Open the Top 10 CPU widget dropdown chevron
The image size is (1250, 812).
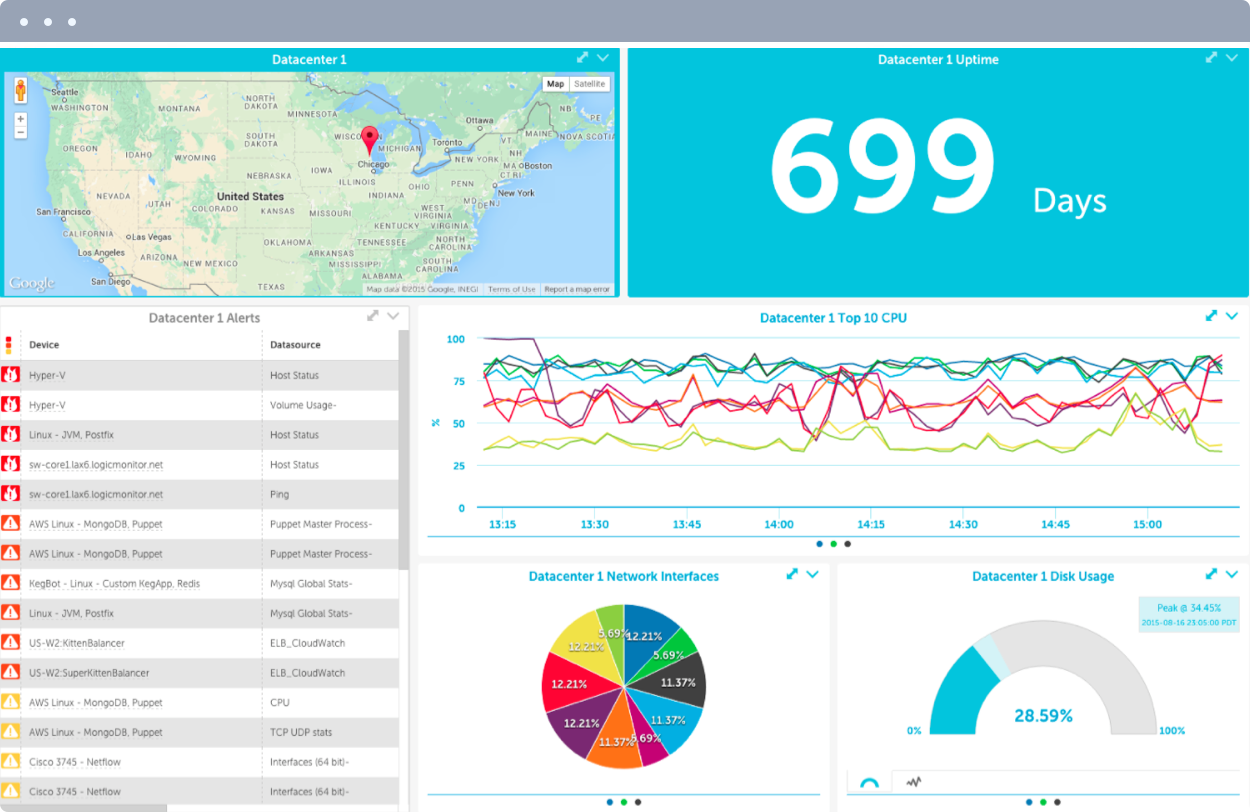[x=1232, y=316]
